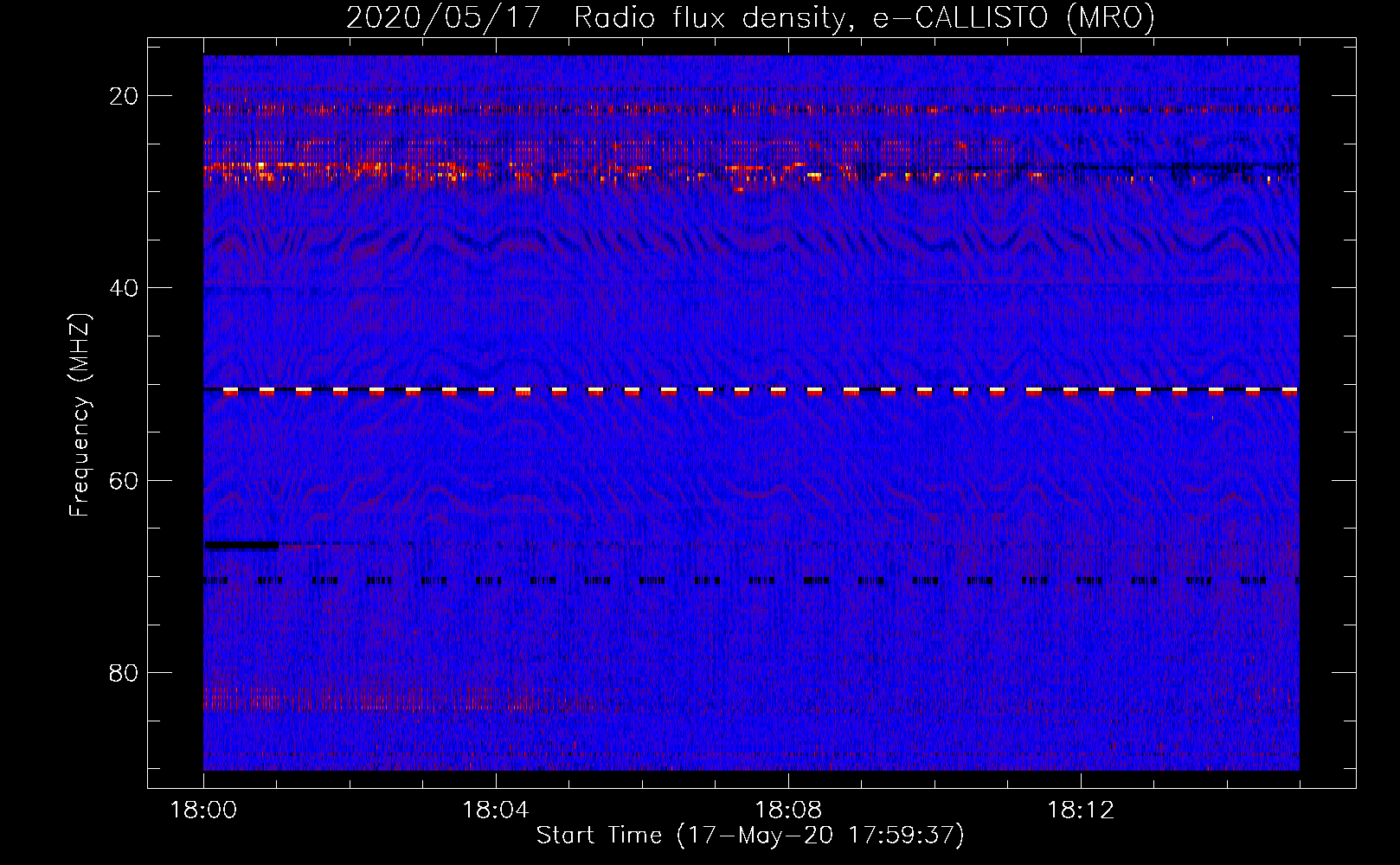The height and width of the screenshot is (865, 1400).
Task: Click the bright dashed line near 50 MHz
Action: 751,391
